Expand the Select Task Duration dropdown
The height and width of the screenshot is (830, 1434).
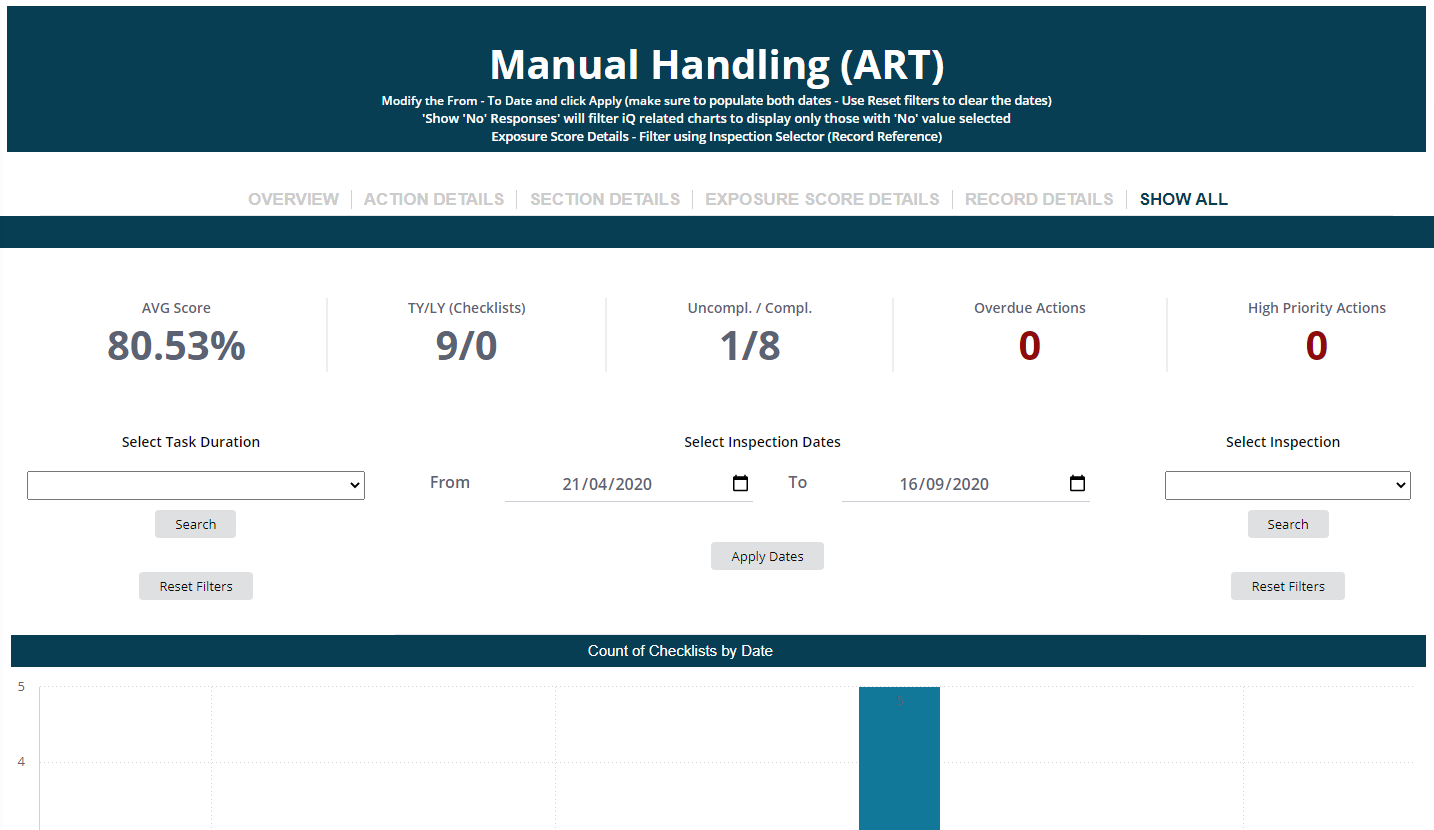click(196, 485)
